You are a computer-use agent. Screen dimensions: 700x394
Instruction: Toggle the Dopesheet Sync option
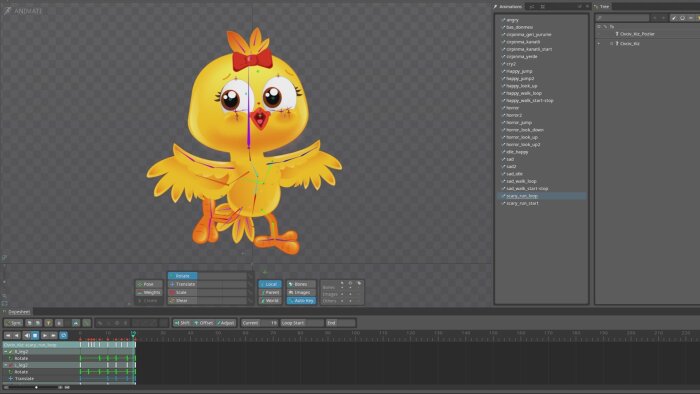pos(13,323)
